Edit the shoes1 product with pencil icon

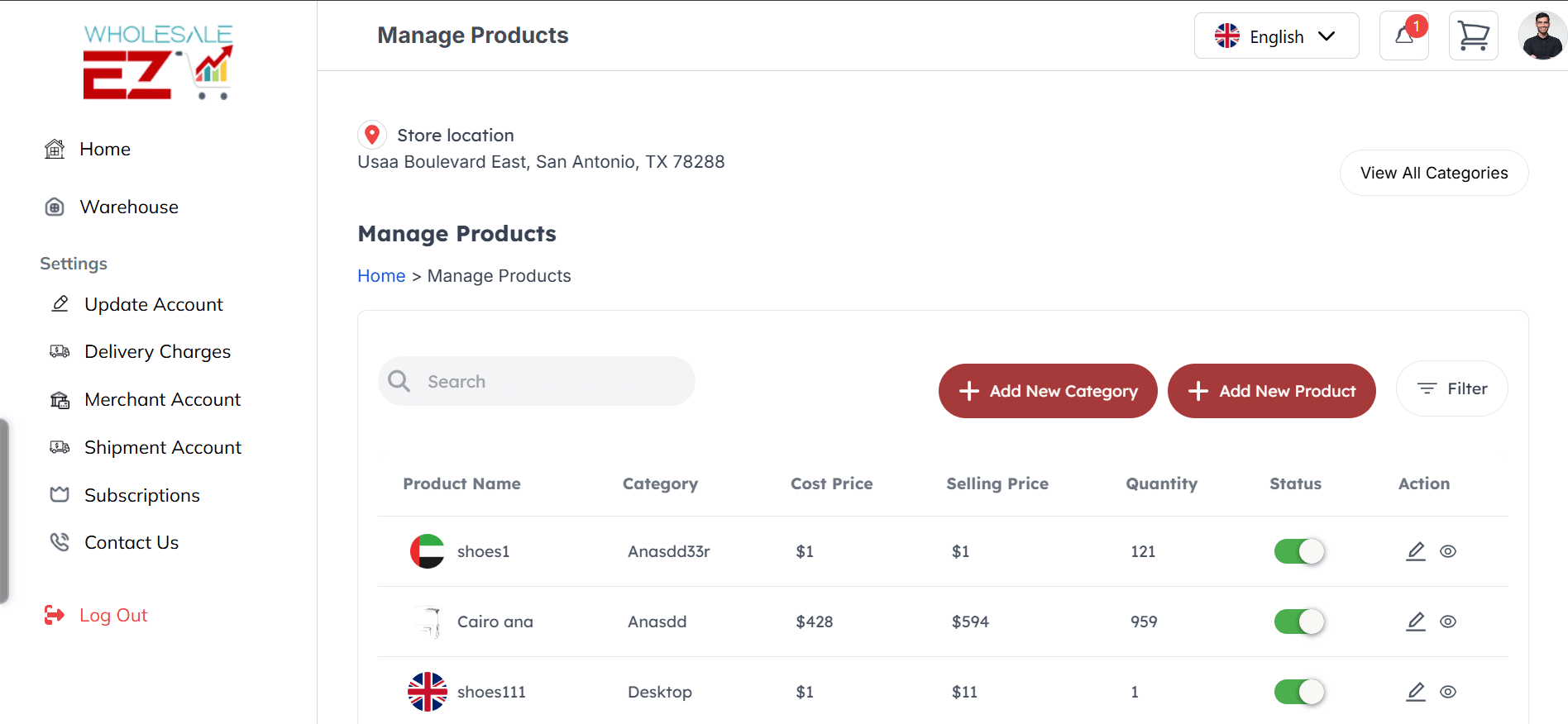click(x=1416, y=551)
